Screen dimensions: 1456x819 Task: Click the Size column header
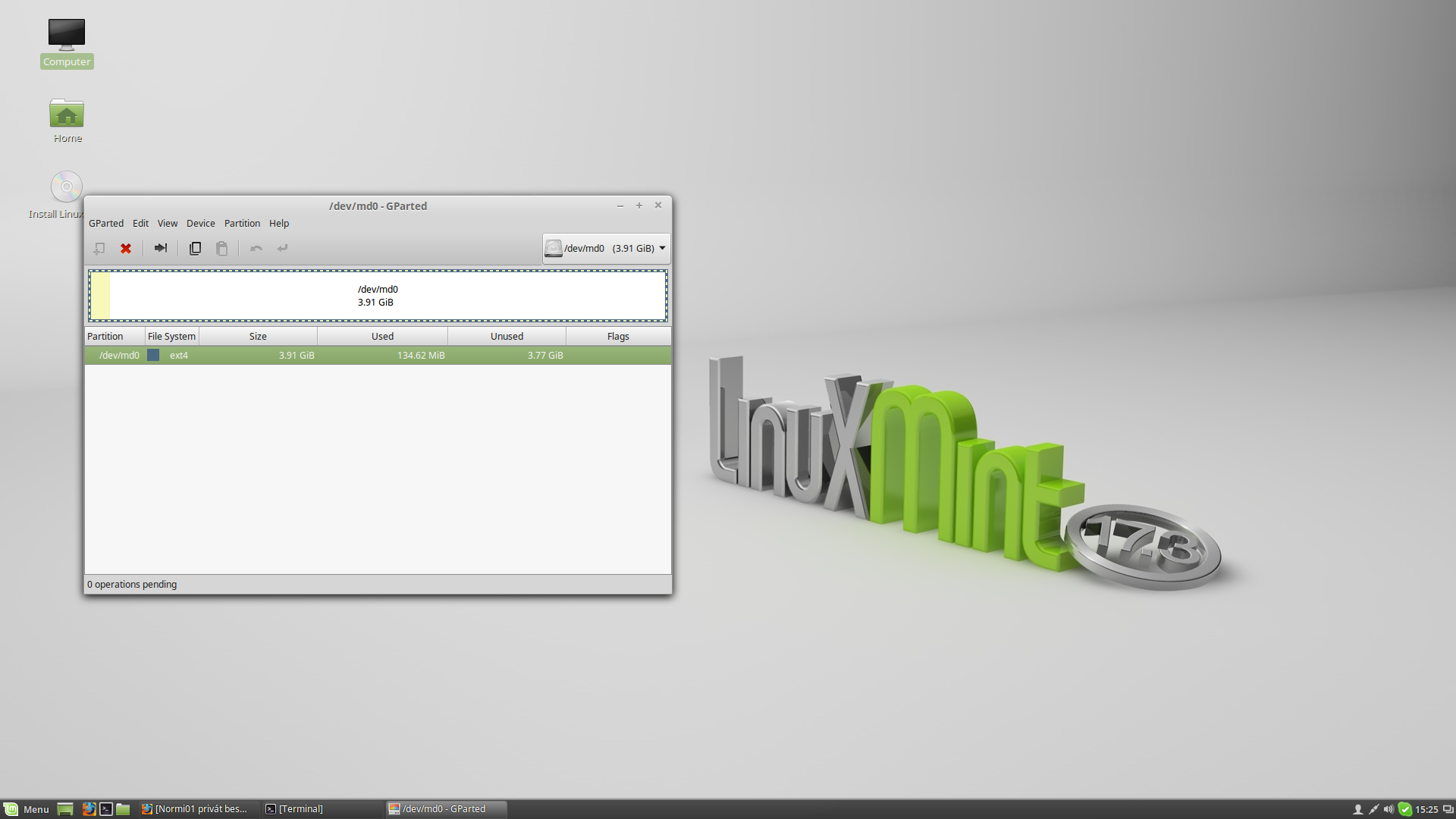tap(258, 337)
